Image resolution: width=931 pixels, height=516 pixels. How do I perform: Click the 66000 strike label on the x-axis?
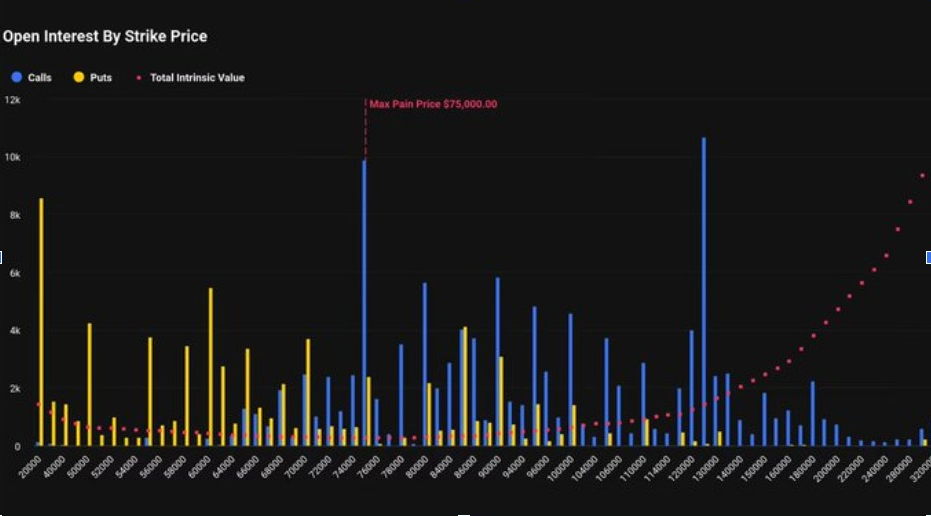(x=248, y=467)
